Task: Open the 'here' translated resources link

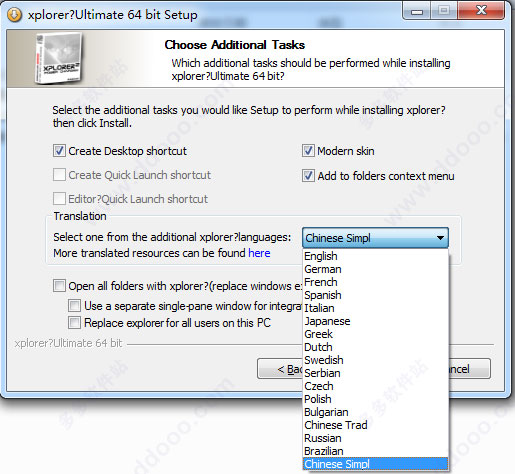Action: pyautogui.click(x=259, y=253)
